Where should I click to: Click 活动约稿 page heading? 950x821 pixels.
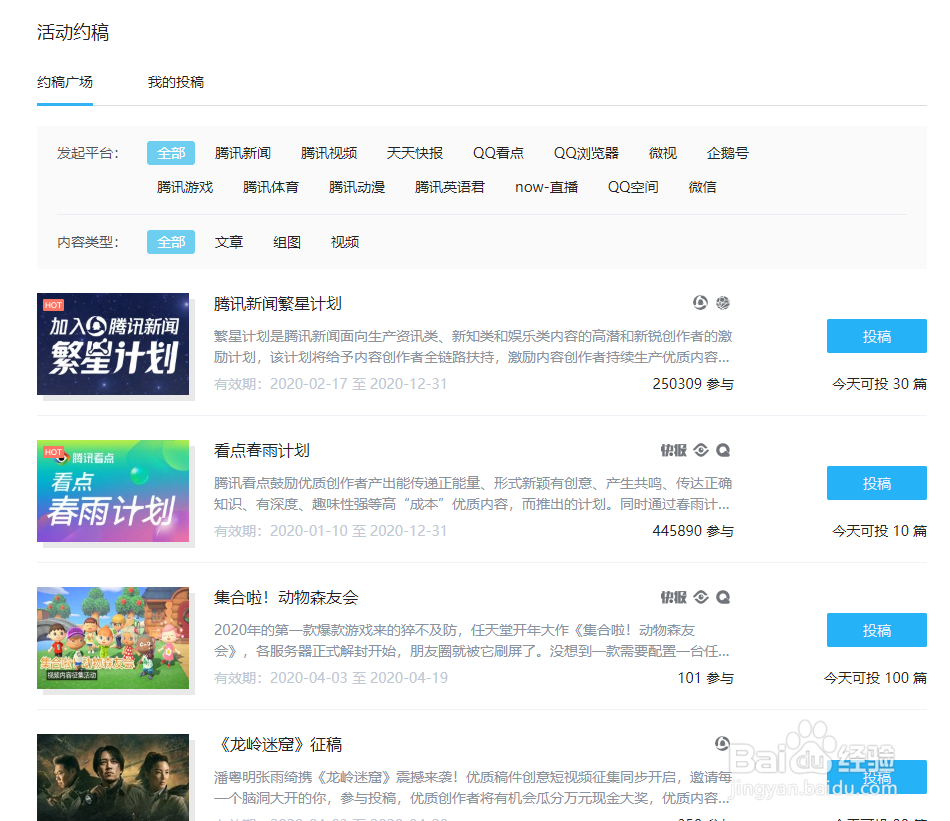pyautogui.click(x=73, y=32)
